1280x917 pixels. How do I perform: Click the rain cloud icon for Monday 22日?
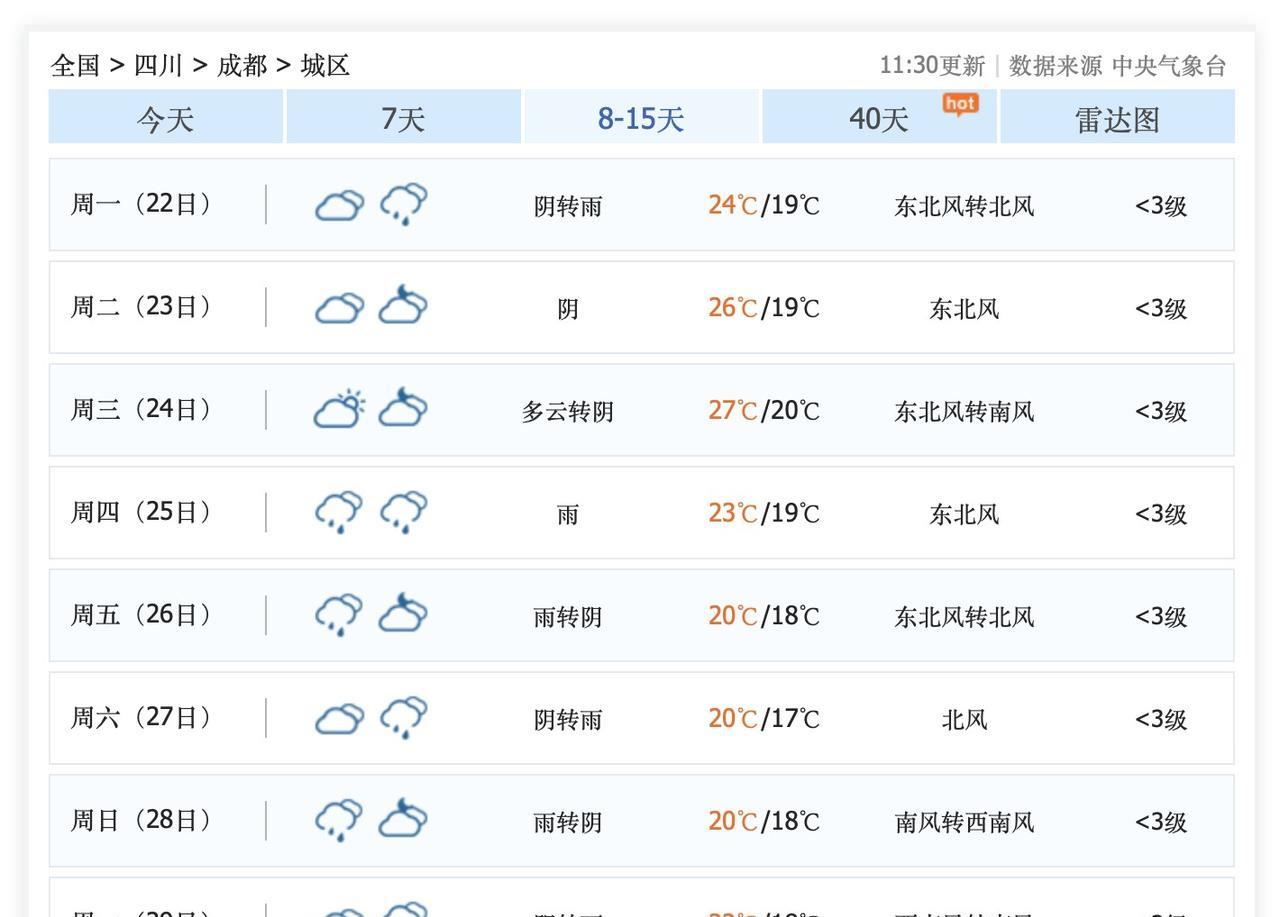[x=403, y=204]
